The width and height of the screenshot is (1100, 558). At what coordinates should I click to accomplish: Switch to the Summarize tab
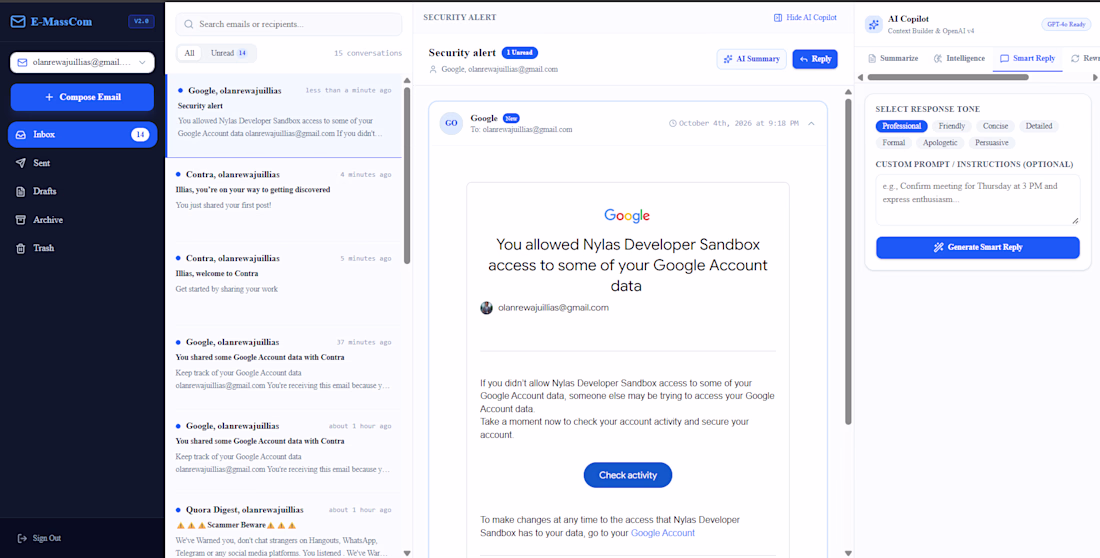click(892, 58)
